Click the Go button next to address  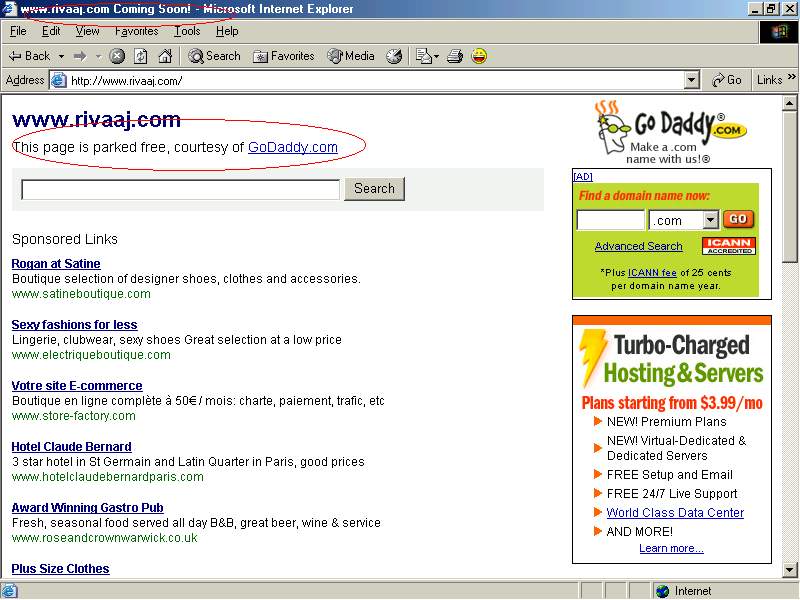(x=727, y=80)
